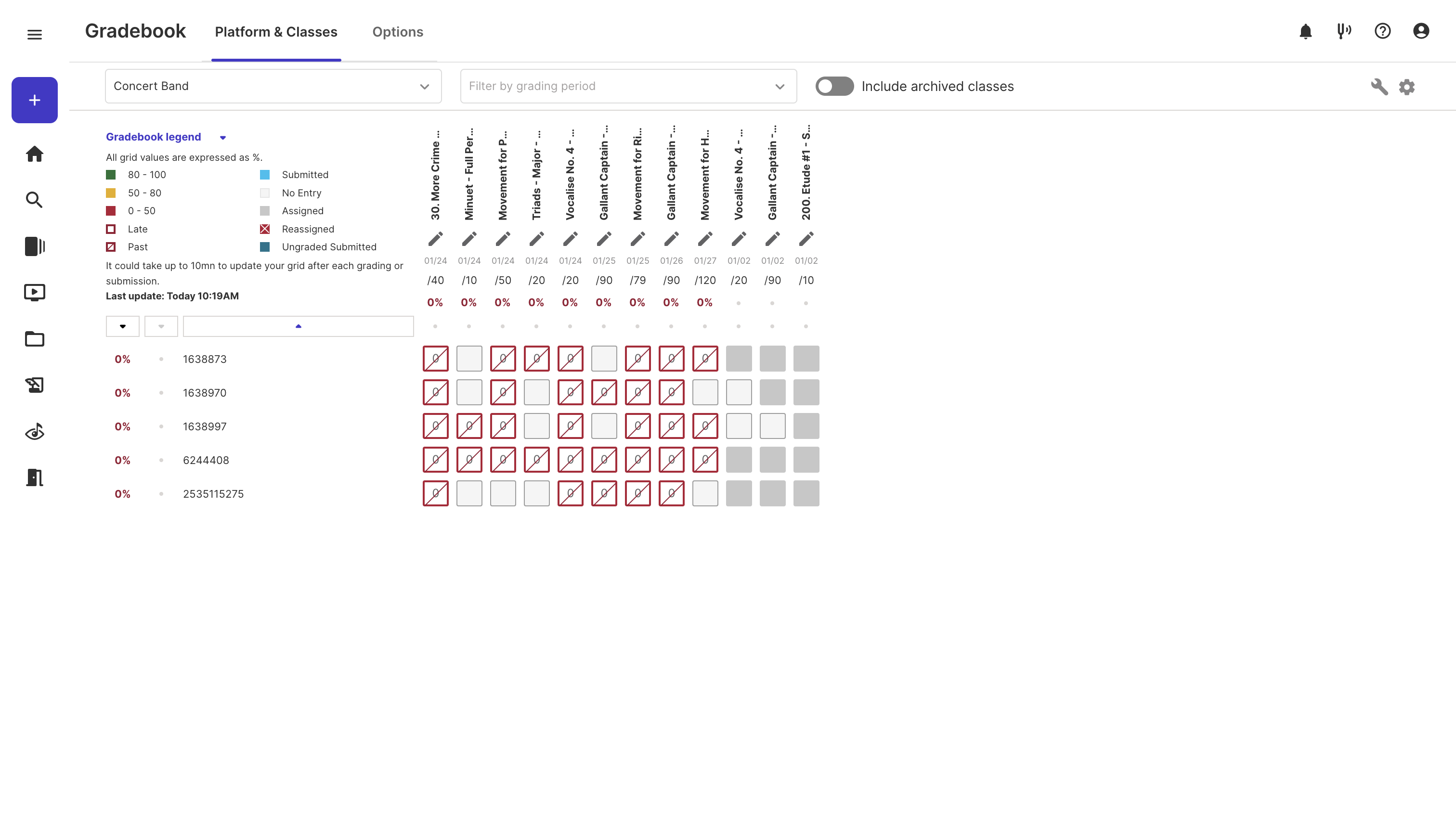This screenshot has width=1456, height=825.
Task: Click student 6244408 name
Action: click(206, 460)
